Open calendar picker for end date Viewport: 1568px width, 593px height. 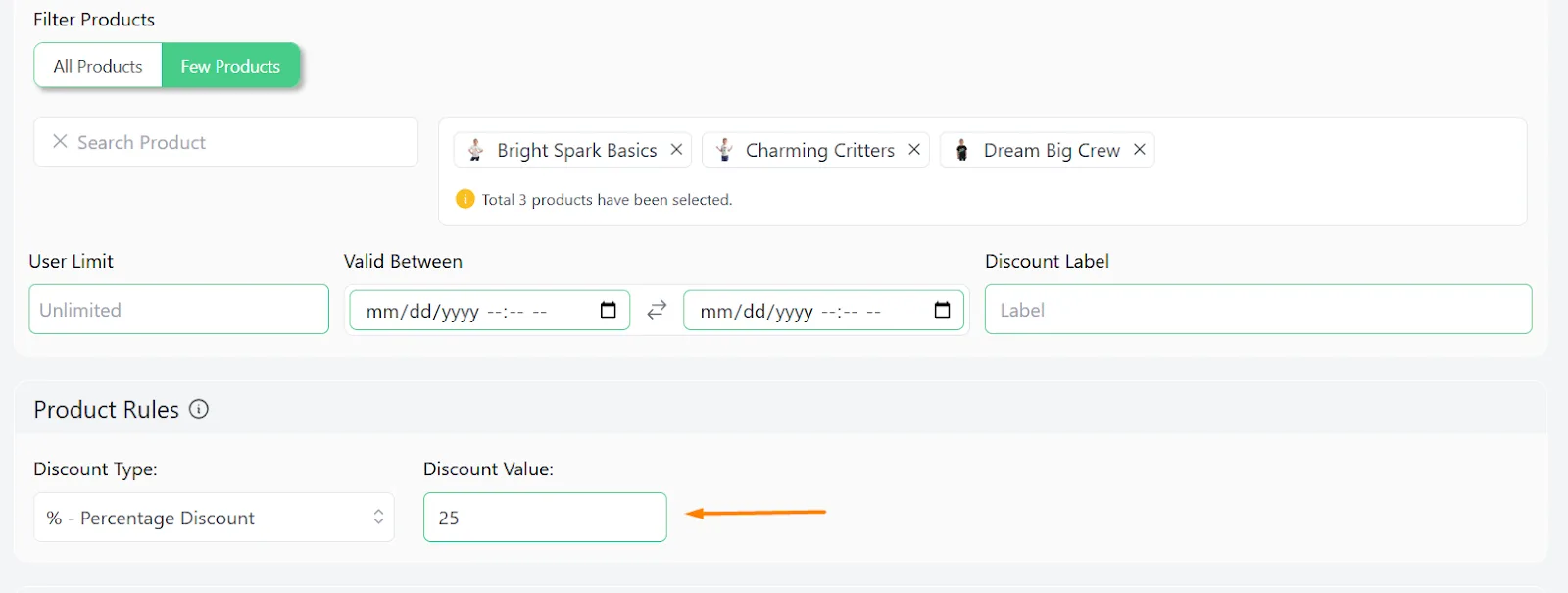click(942, 311)
